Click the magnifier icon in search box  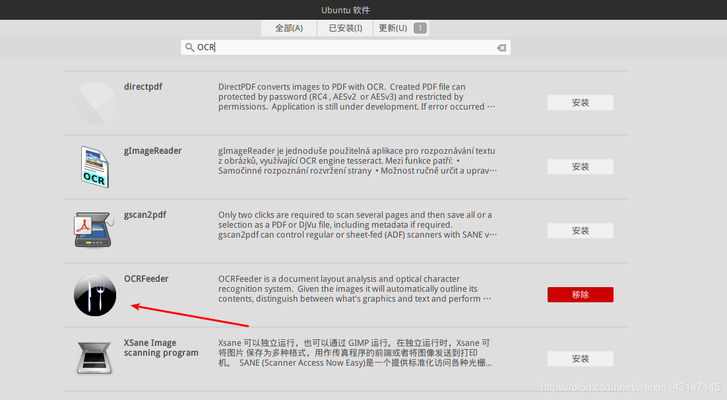click(189, 47)
